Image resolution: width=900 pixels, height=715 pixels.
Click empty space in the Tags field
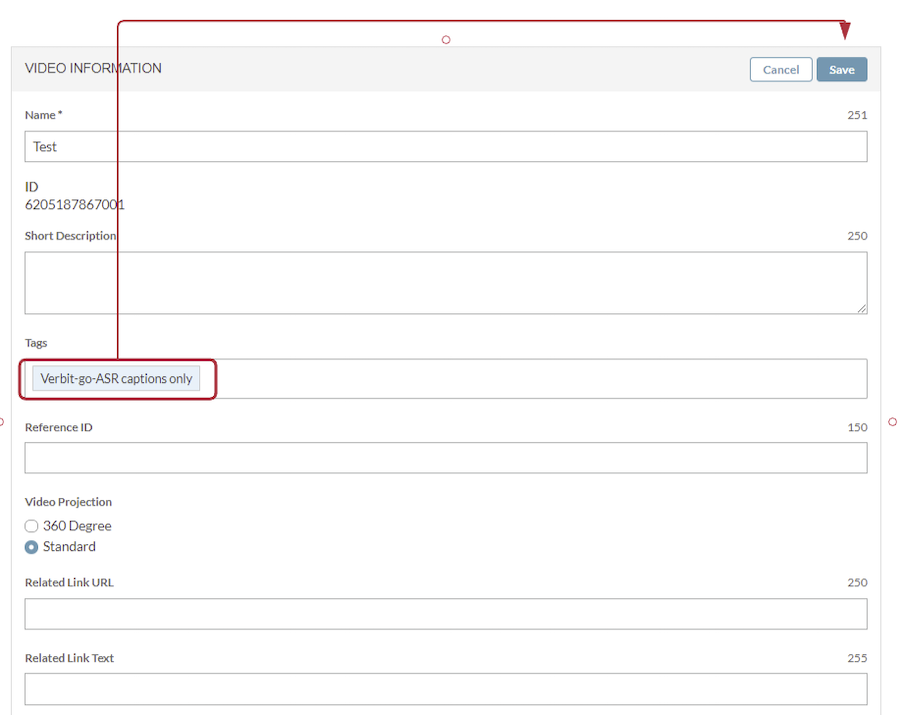(540, 379)
